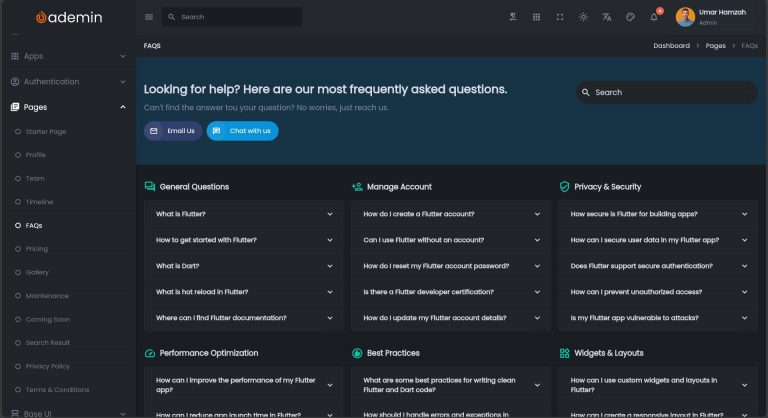Image resolution: width=768 pixels, height=418 pixels.
Task: Expand "How can I use custom widgets" question
Action: 658,385
